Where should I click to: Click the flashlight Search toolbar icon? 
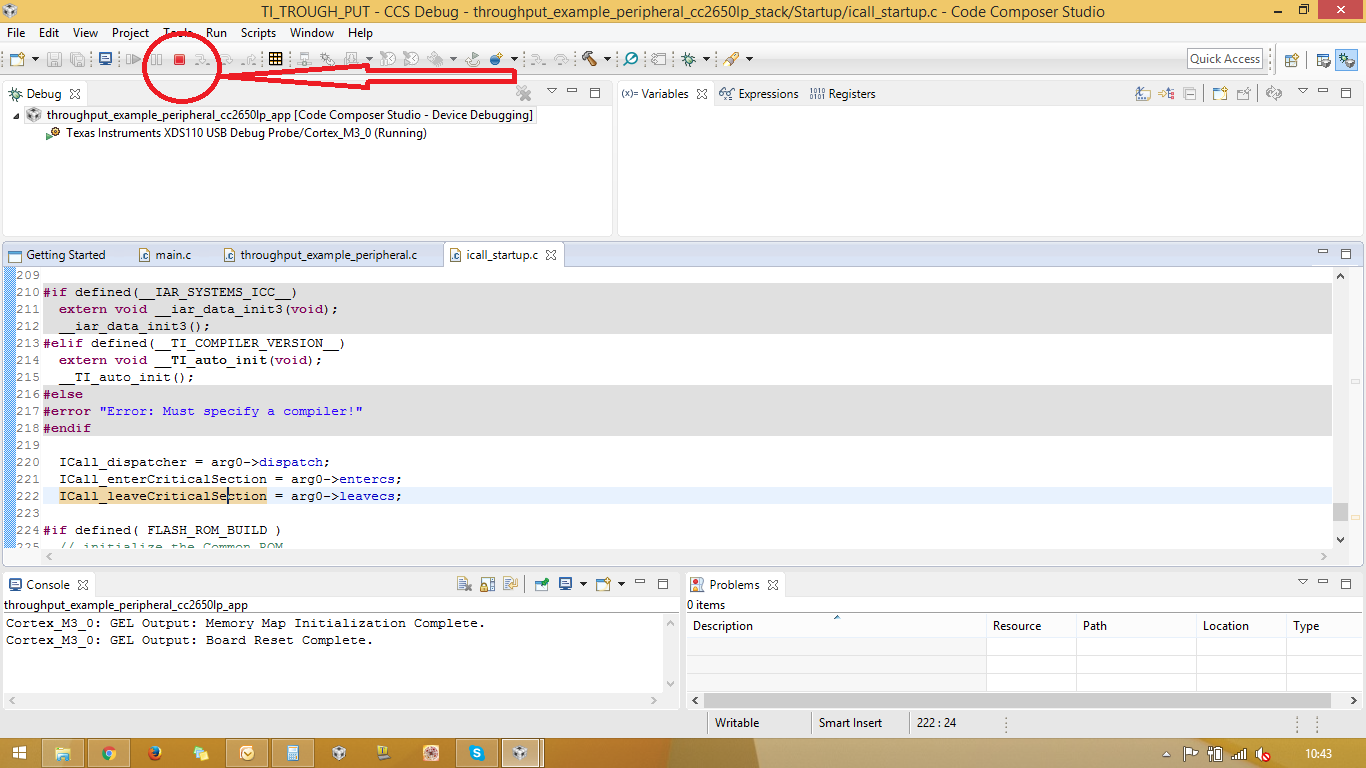(731, 60)
